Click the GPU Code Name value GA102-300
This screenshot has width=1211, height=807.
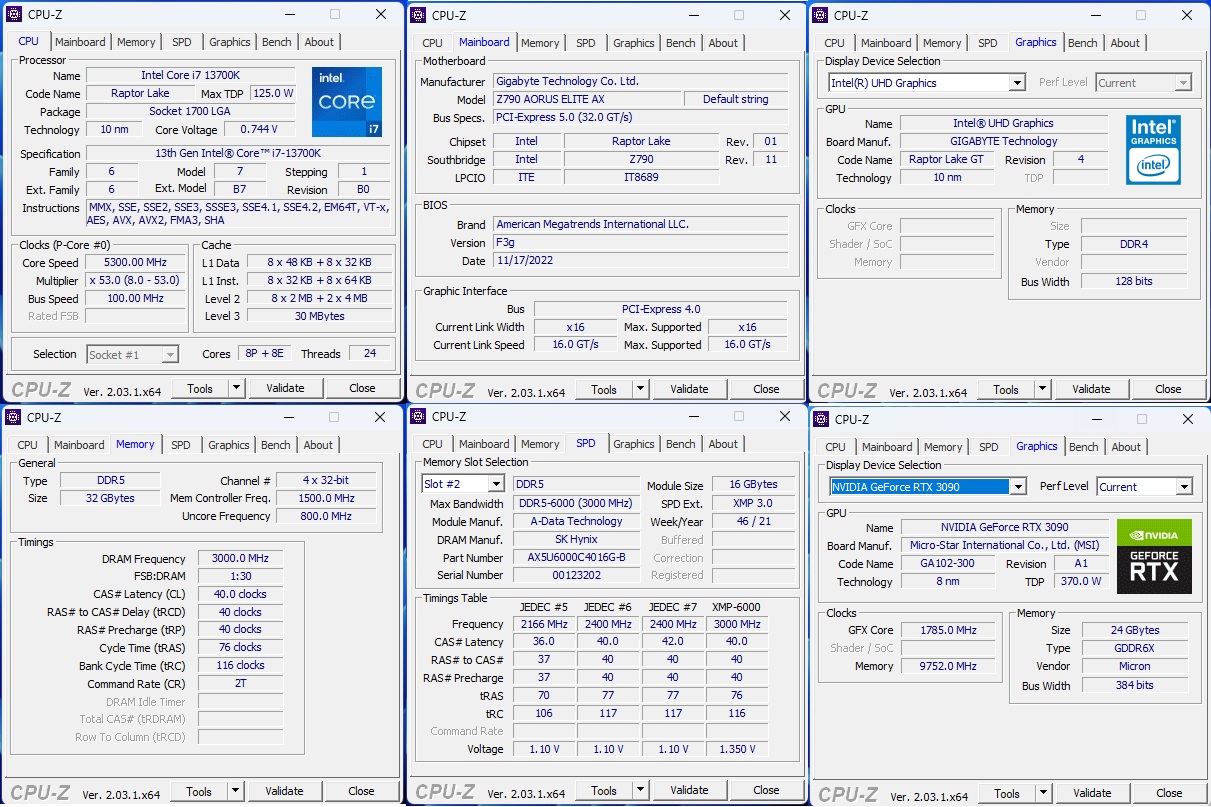[947, 563]
